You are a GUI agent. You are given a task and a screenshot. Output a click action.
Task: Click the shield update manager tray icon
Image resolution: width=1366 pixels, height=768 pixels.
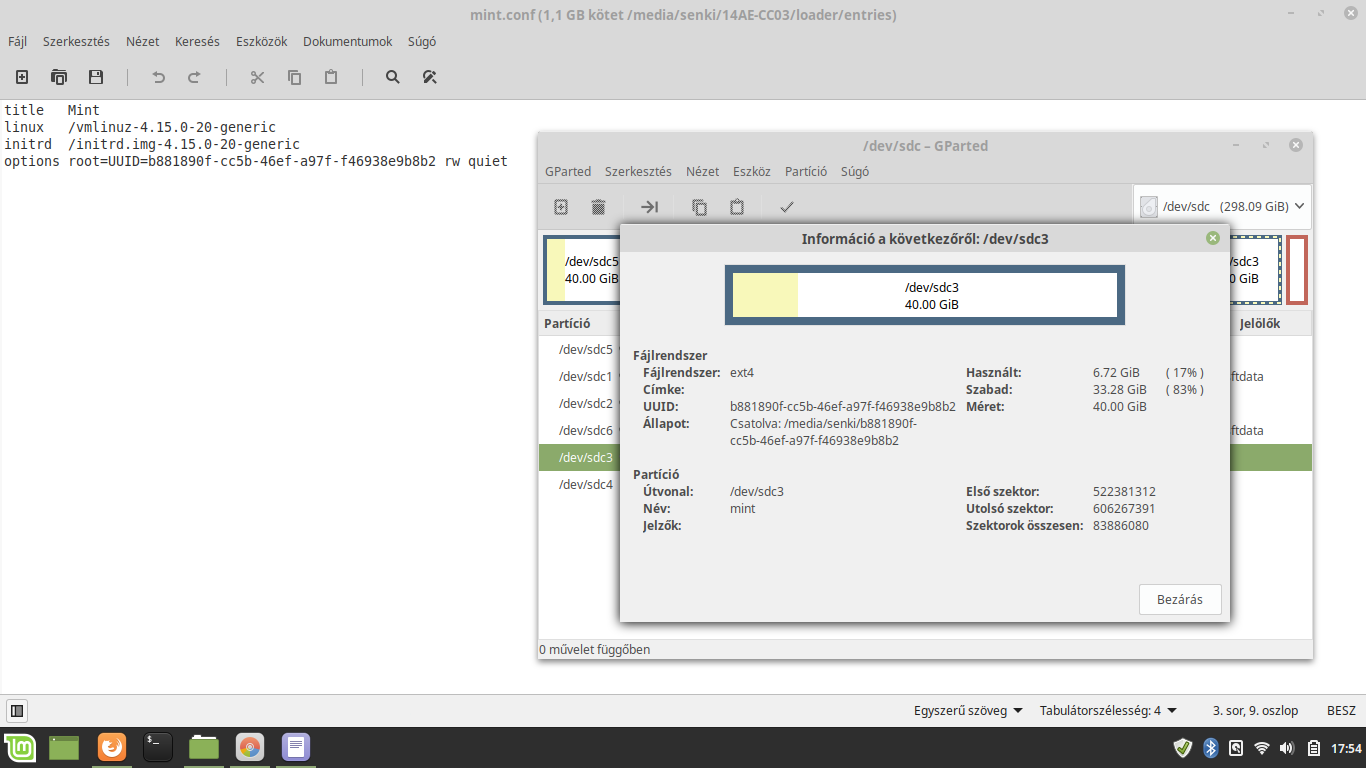(x=1183, y=747)
